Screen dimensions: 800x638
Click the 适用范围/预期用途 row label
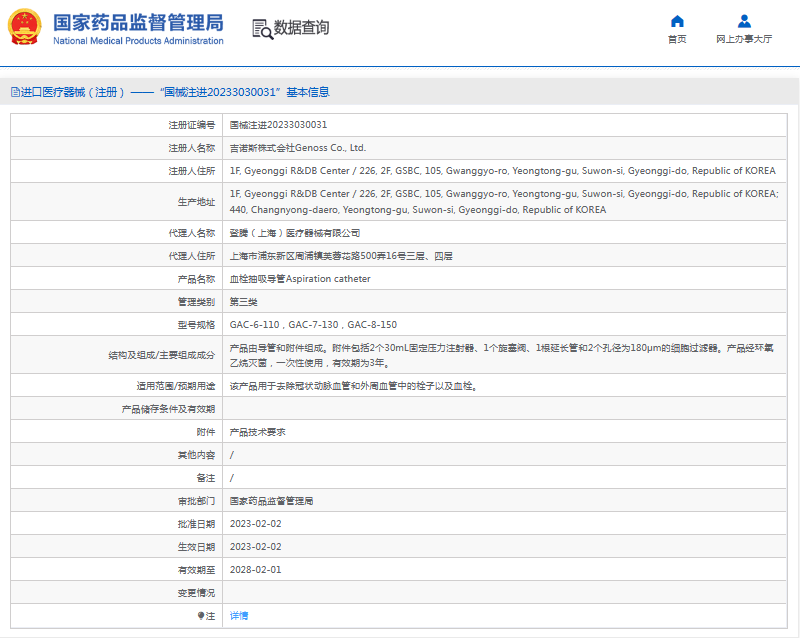pyautogui.click(x=176, y=386)
